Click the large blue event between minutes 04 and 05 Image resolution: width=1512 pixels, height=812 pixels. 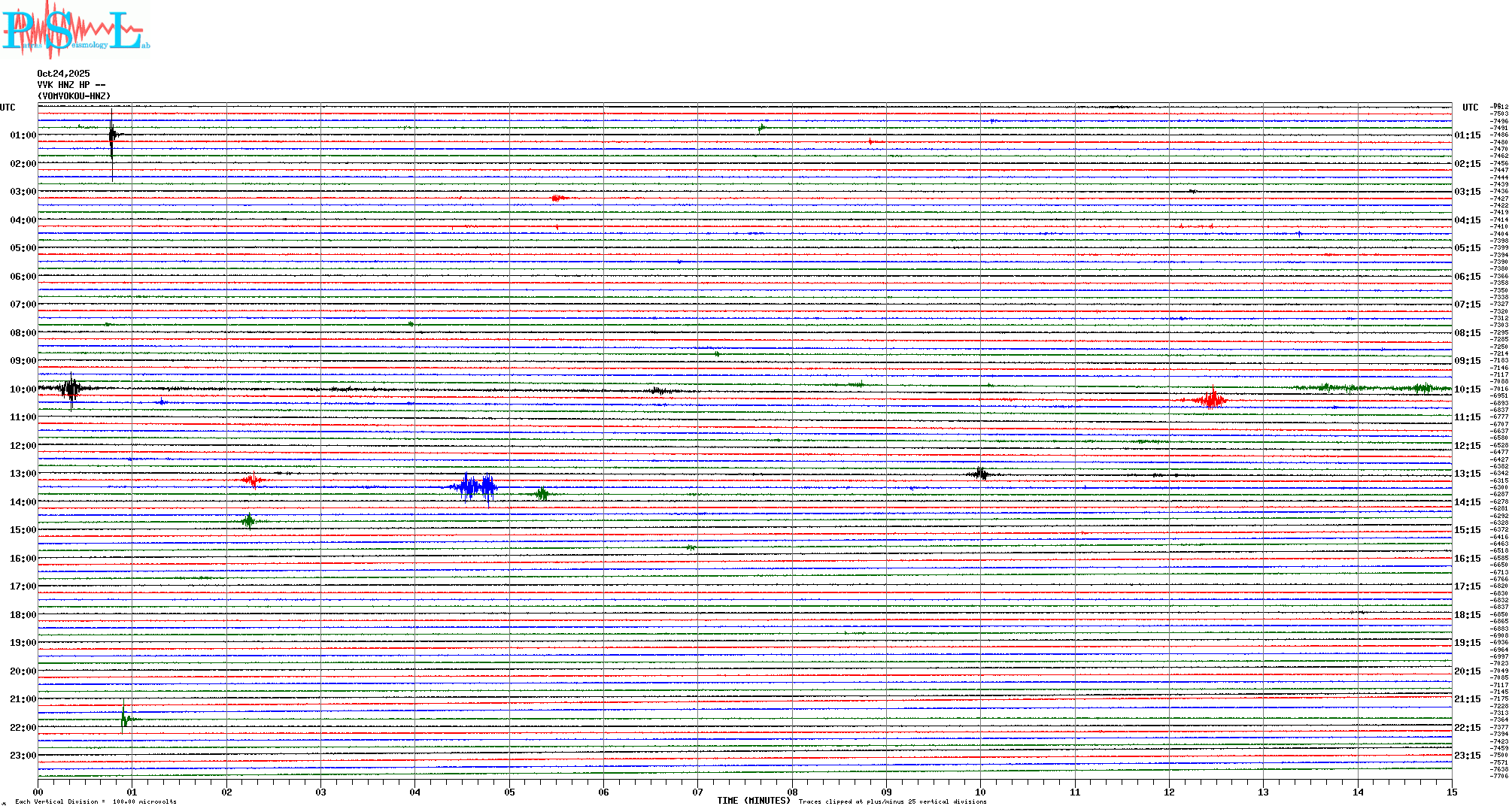coord(475,487)
